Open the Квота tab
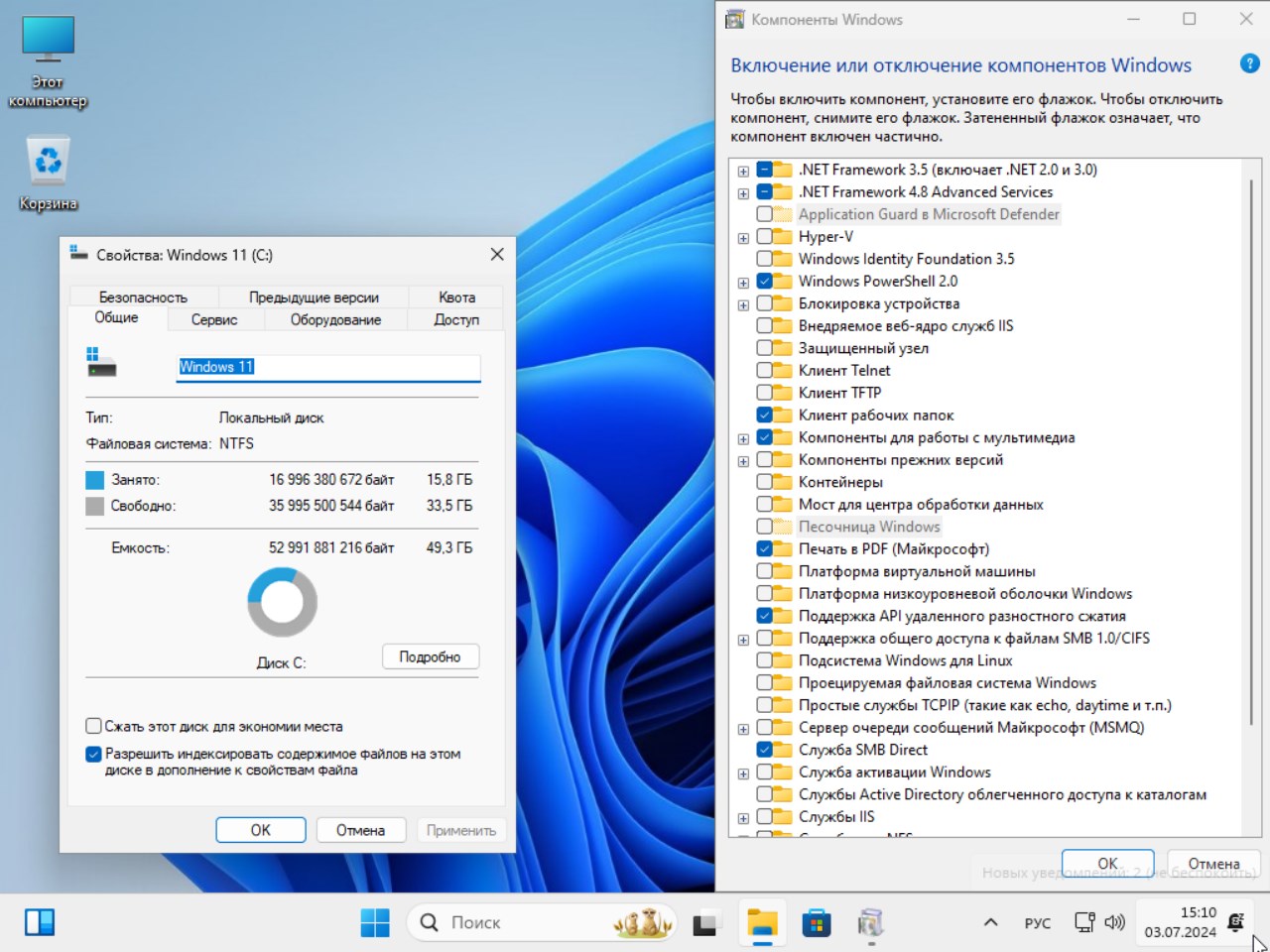The width and height of the screenshot is (1270, 952). tap(456, 297)
